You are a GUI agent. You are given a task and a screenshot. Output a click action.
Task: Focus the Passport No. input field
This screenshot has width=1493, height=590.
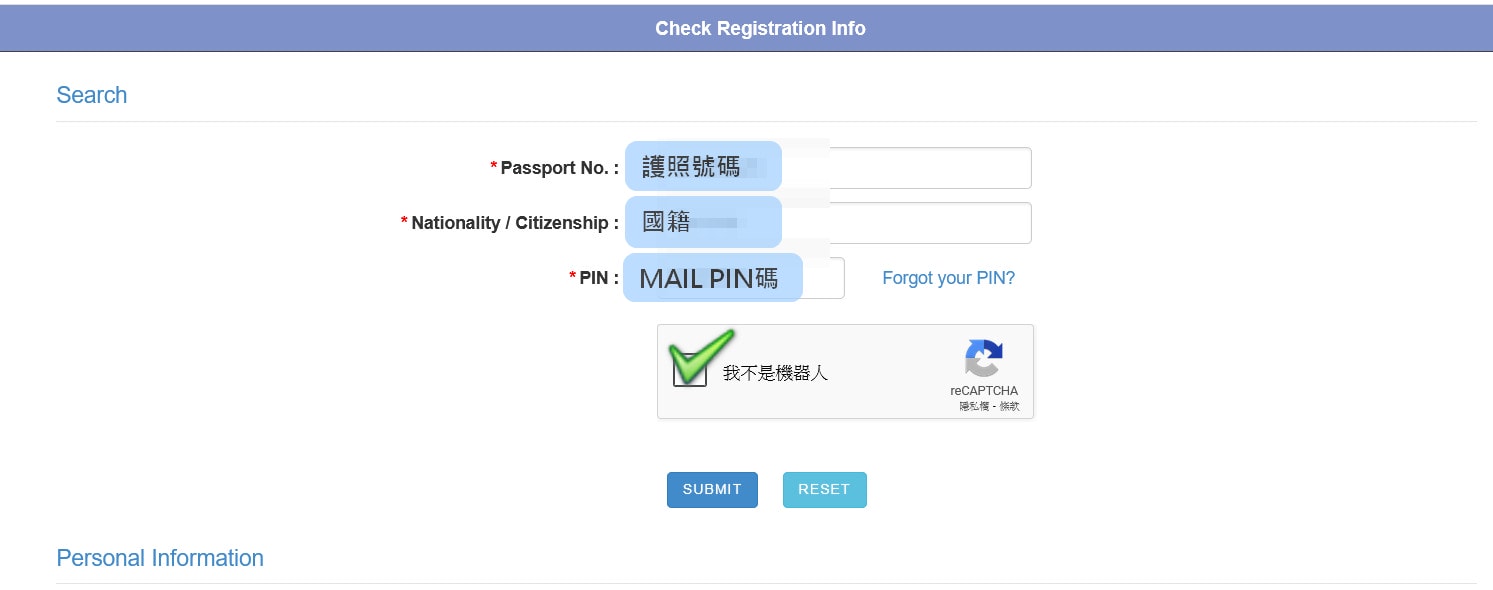[x=829, y=168]
